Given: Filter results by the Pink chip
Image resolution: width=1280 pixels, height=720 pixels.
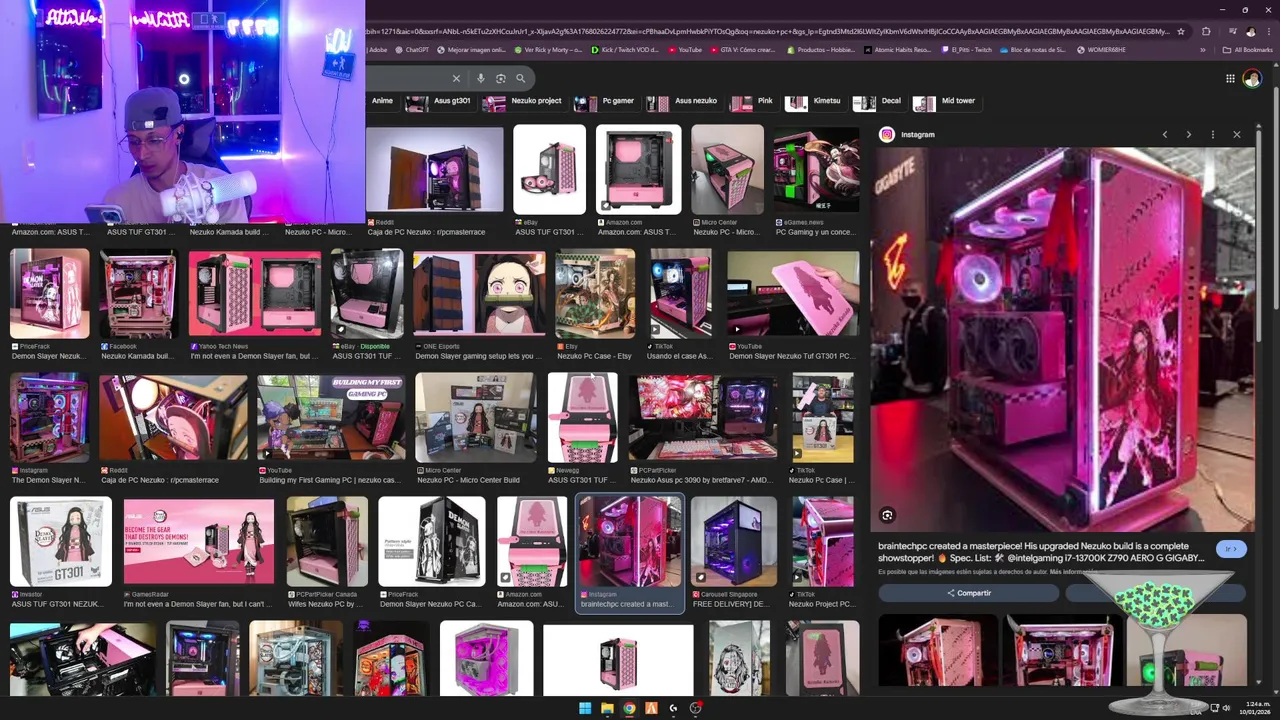Looking at the screenshot, I should (x=753, y=101).
